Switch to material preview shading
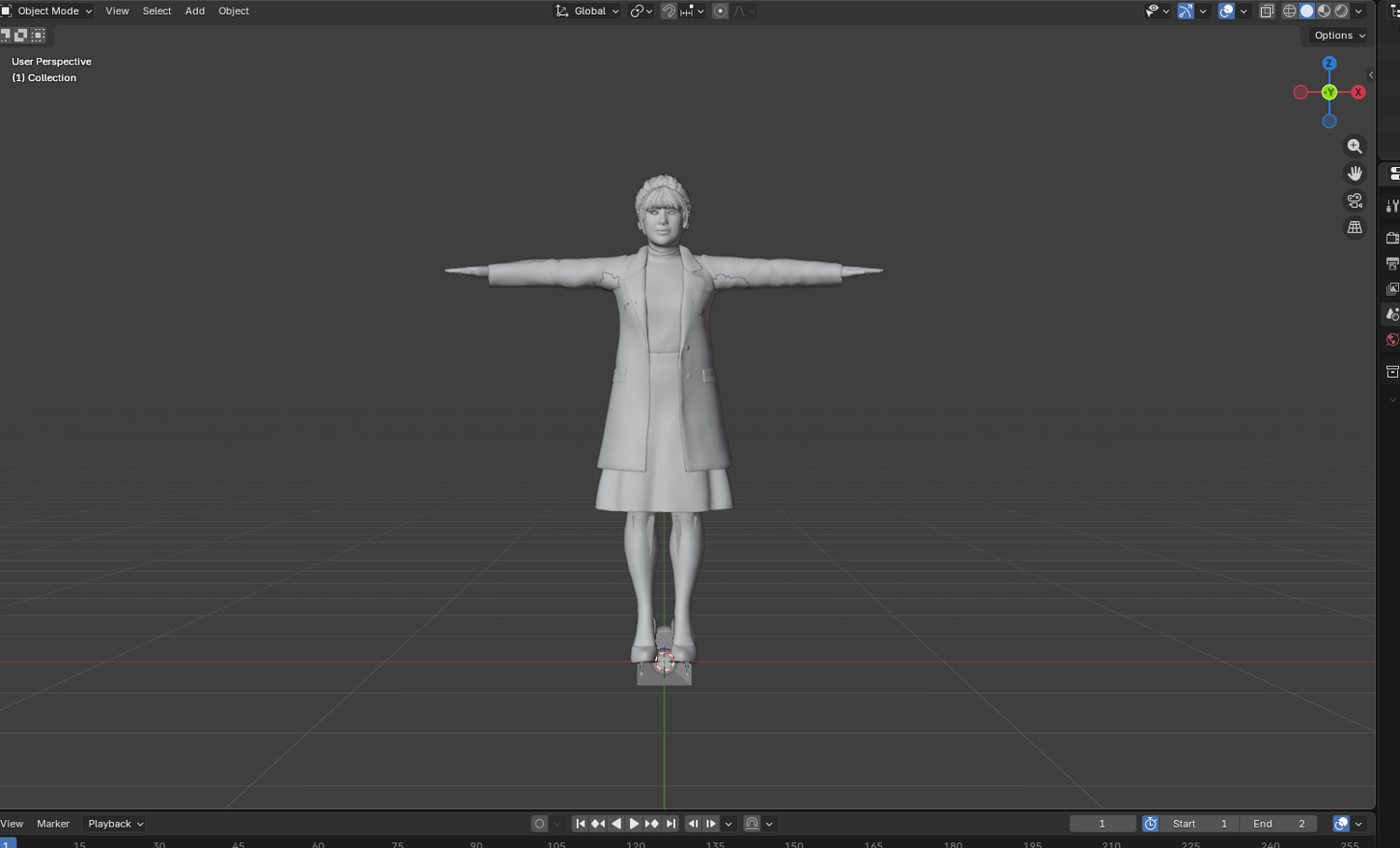The height and width of the screenshot is (848, 1400). click(x=1323, y=11)
